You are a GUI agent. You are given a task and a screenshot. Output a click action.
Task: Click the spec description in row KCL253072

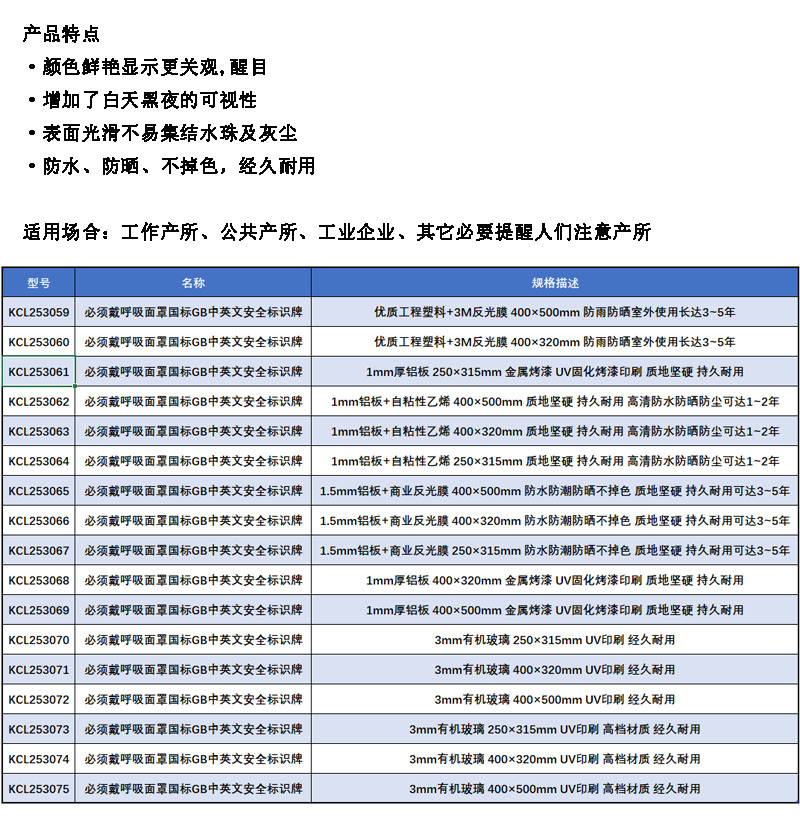[x=555, y=700]
